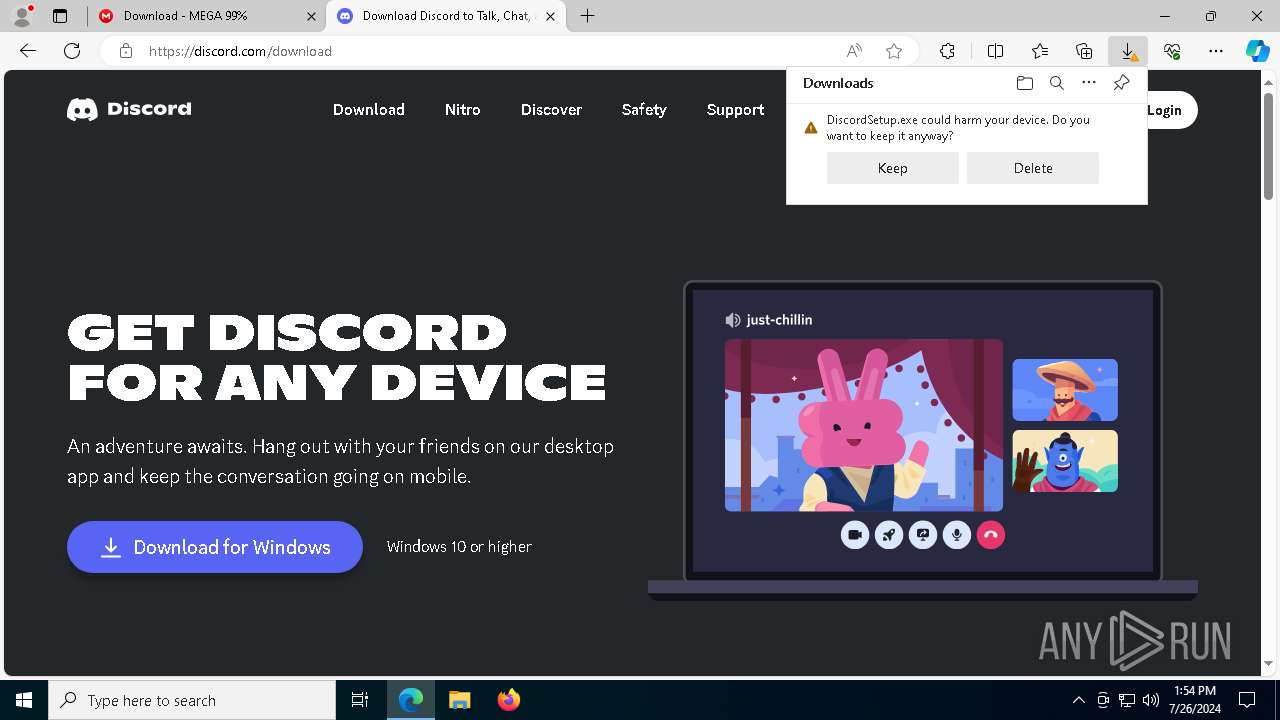Click the Windows taskbar search box
Image resolution: width=1280 pixels, height=720 pixels.
coord(192,700)
